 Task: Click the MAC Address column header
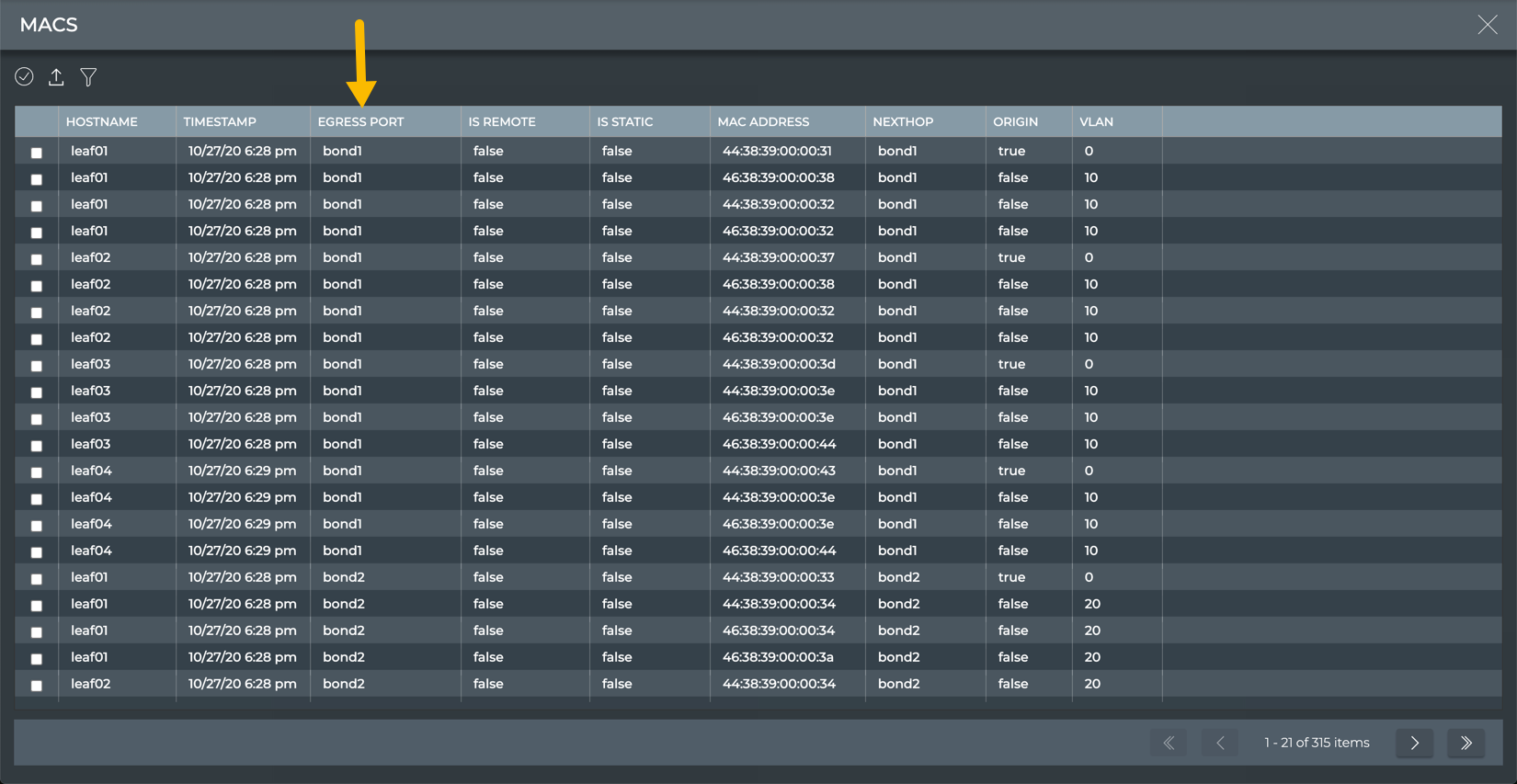[763, 121]
